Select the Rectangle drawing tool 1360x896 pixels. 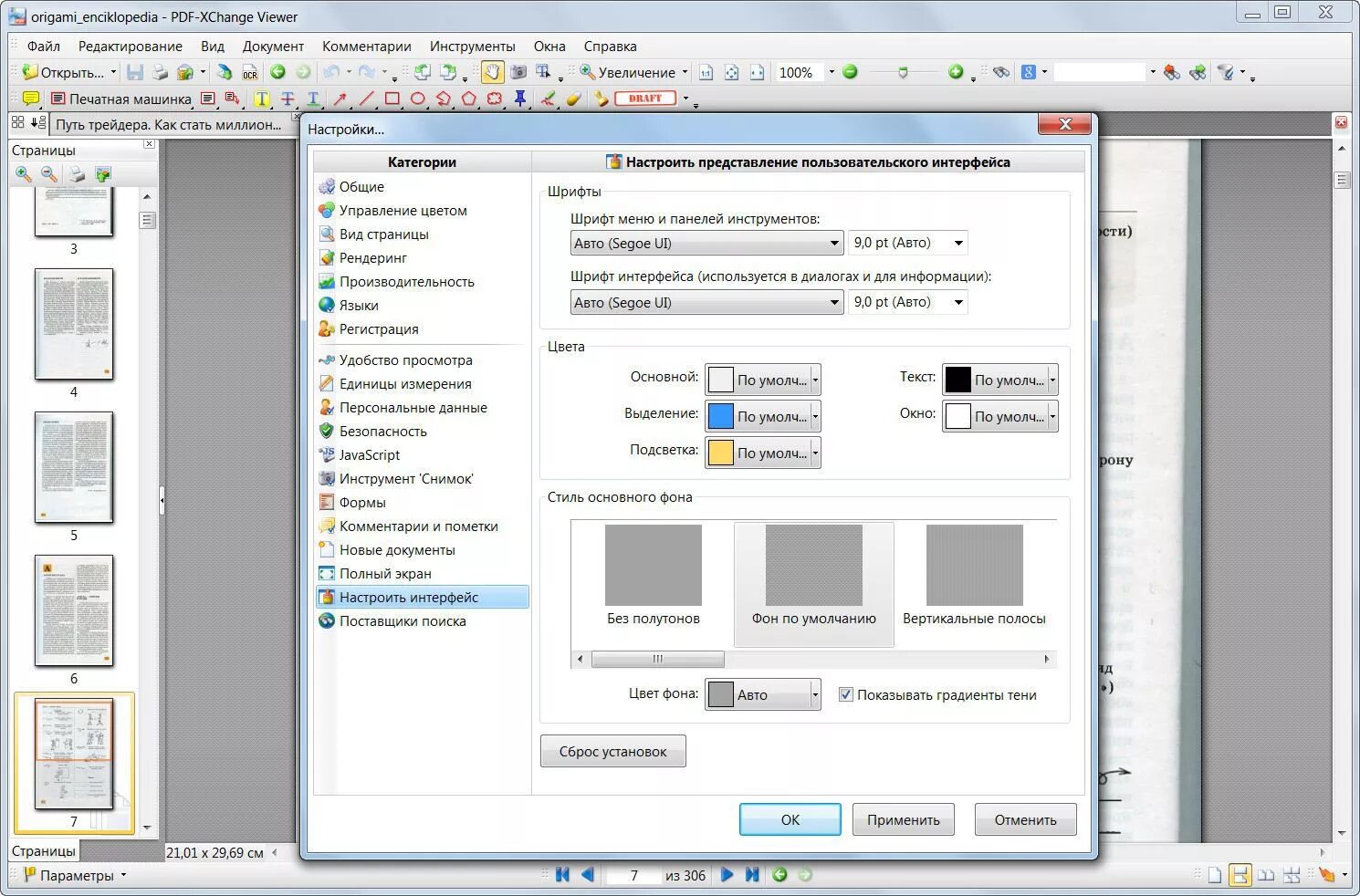click(392, 99)
